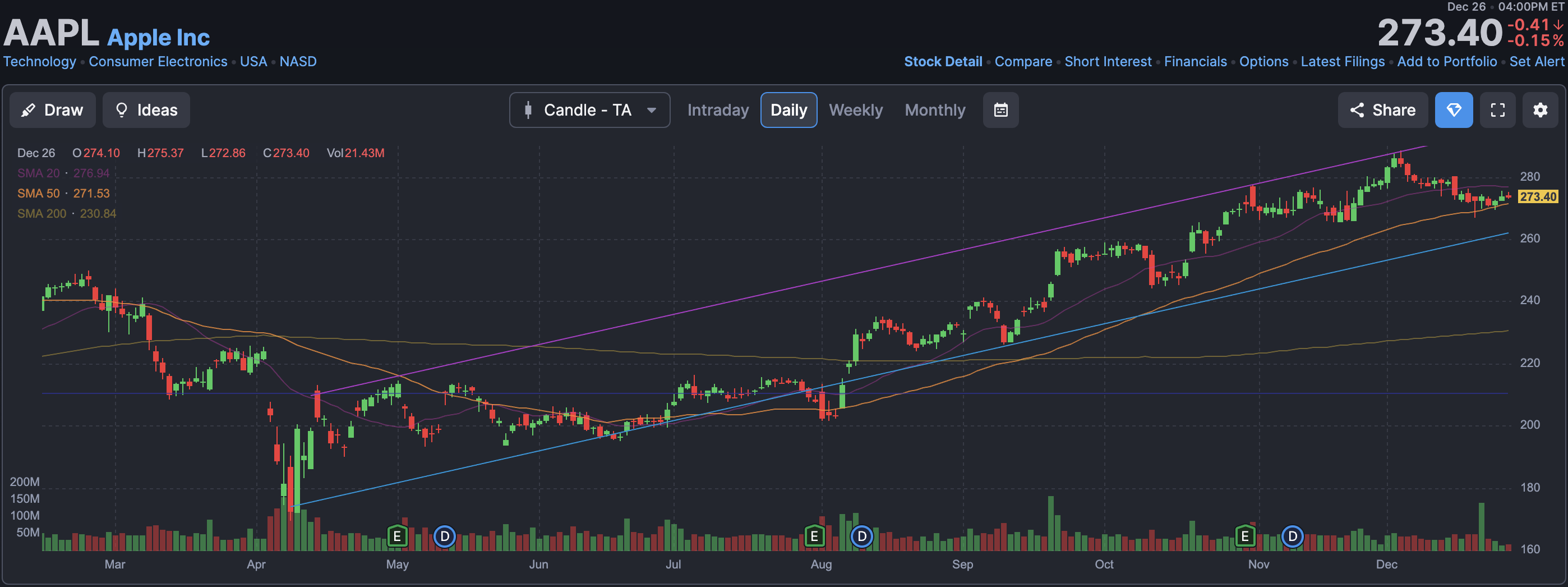Screen dimensions: 1568x587
Task: Click the Share button
Action: [x=1382, y=110]
